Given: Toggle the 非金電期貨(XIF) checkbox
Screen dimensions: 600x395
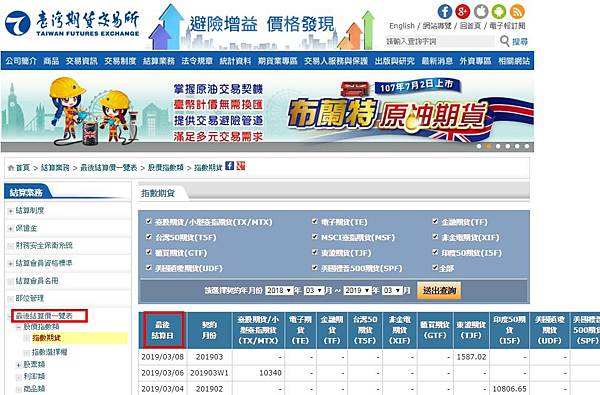Looking at the screenshot, I should (x=435, y=237).
